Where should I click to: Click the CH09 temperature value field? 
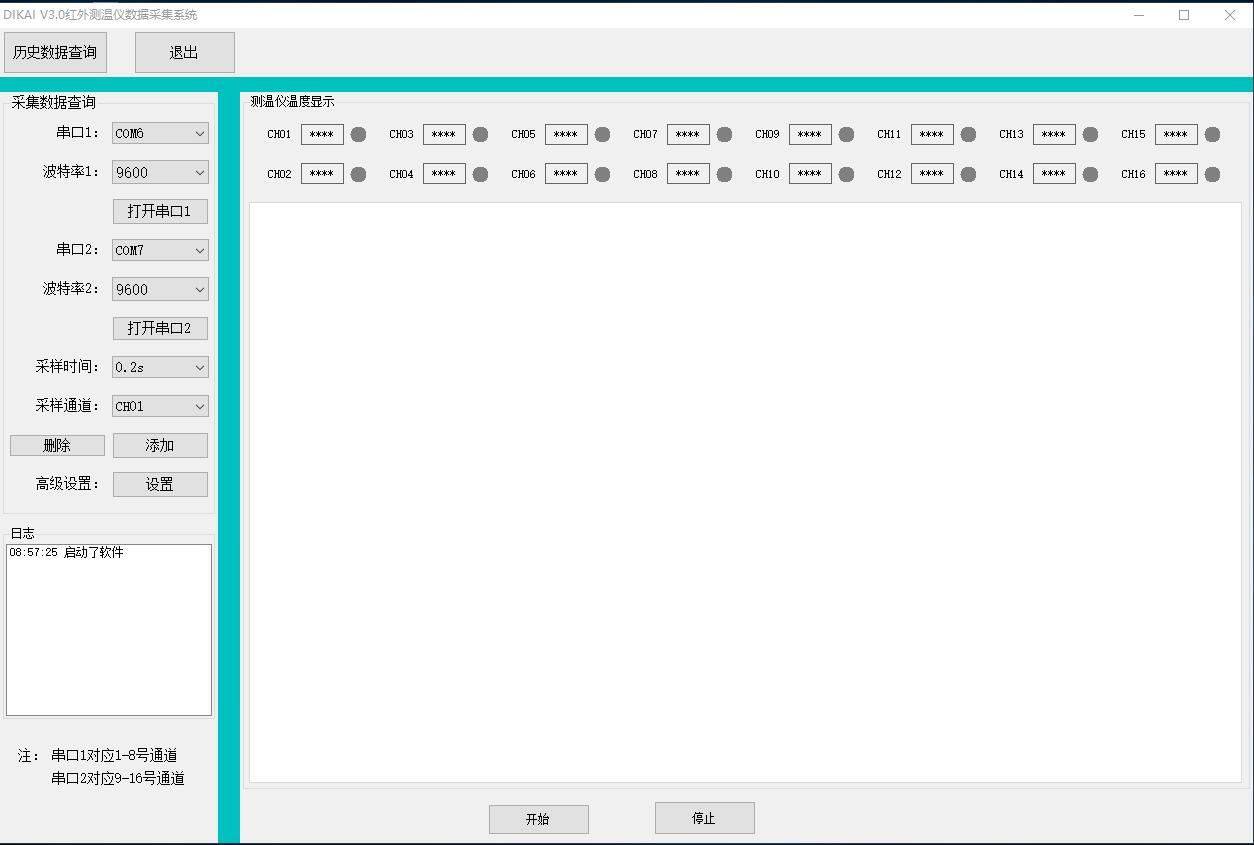click(810, 134)
